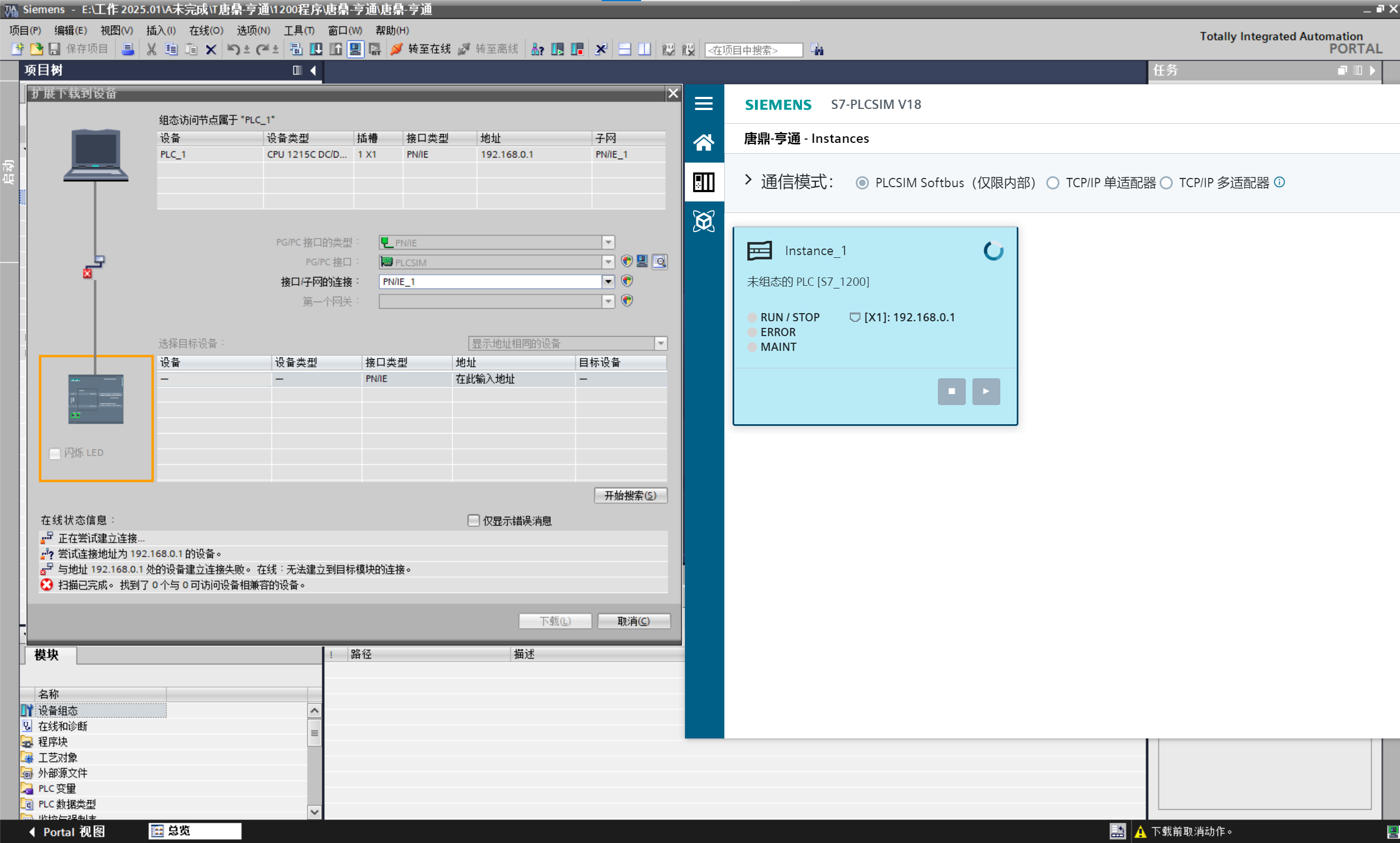Image resolution: width=1400 pixels, height=843 pixels.
Task: Click the PLCSIM cube workspace sidebar icon
Action: (704, 221)
